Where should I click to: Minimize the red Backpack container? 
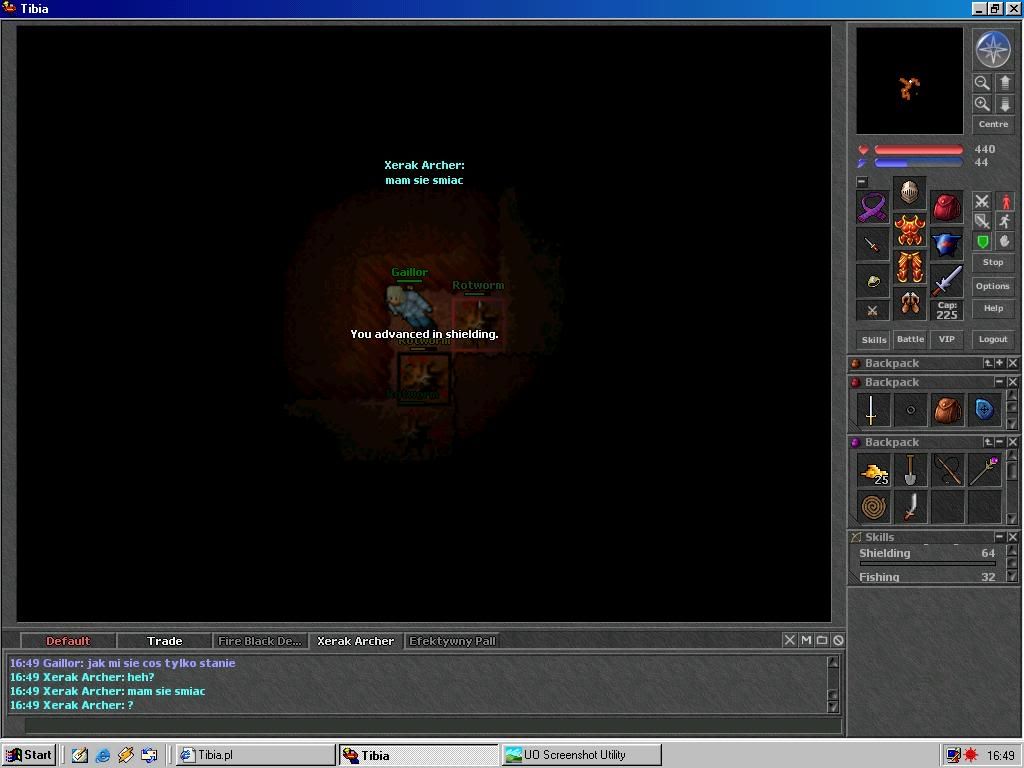click(x=1000, y=382)
